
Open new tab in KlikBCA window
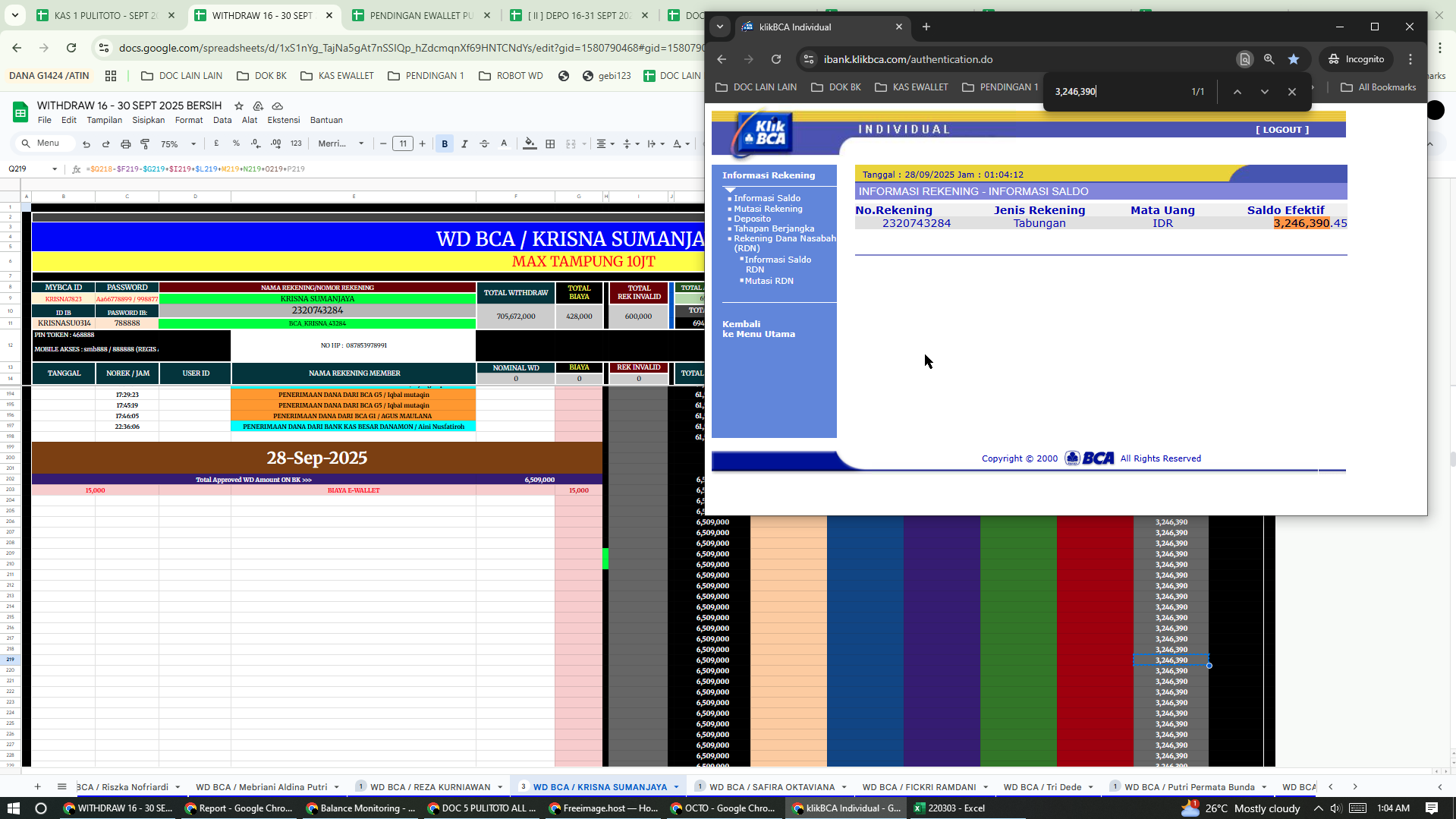point(926,27)
